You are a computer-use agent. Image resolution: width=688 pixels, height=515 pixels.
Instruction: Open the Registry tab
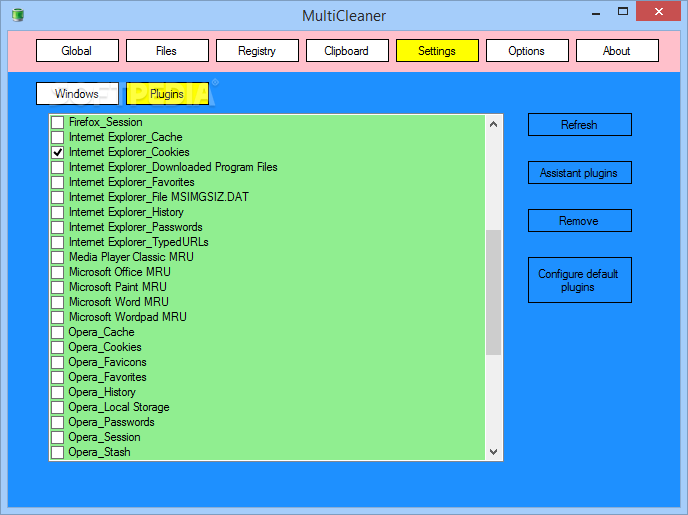point(257,50)
